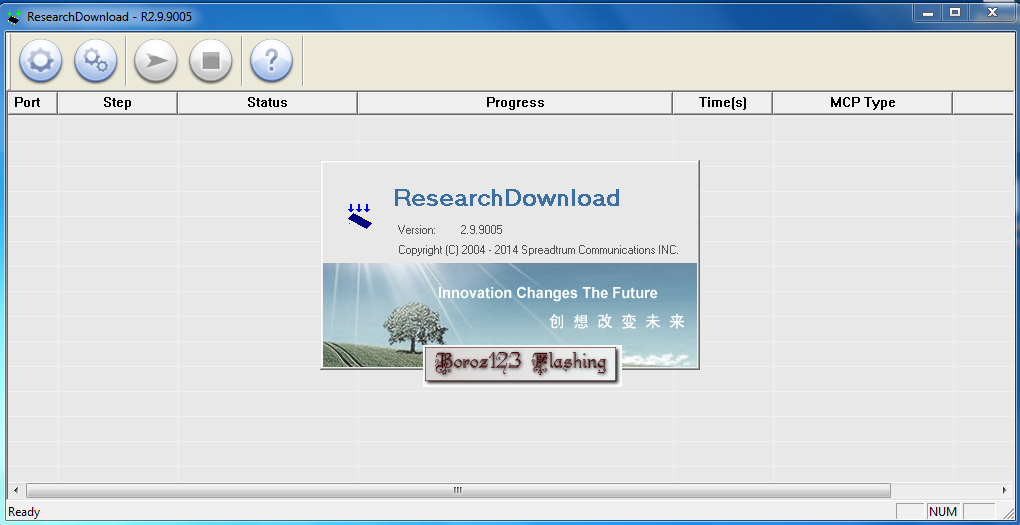The width and height of the screenshot is (1020, 525).
Task: Click the NUM indicator in status bar
Action: point(943,511)
